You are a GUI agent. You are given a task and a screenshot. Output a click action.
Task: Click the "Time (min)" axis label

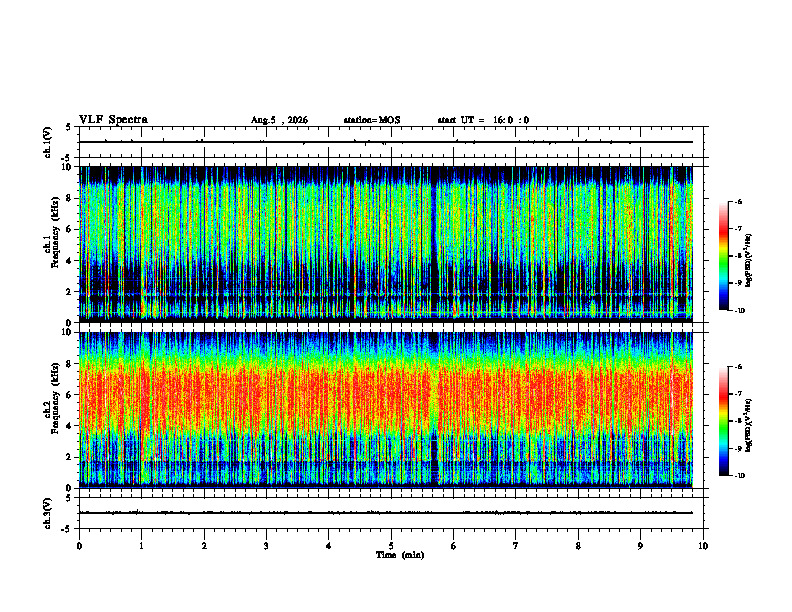pos(400,555)
